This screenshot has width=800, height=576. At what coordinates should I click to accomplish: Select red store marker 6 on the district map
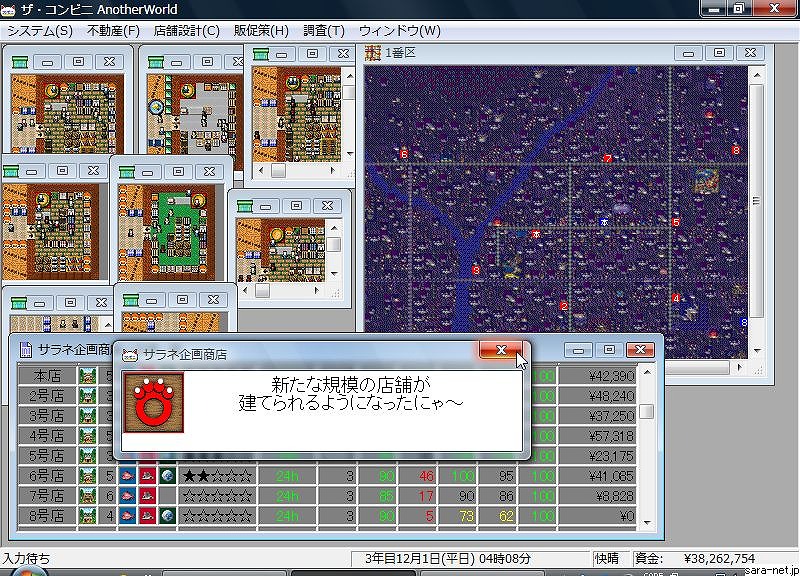click(404, 154)
